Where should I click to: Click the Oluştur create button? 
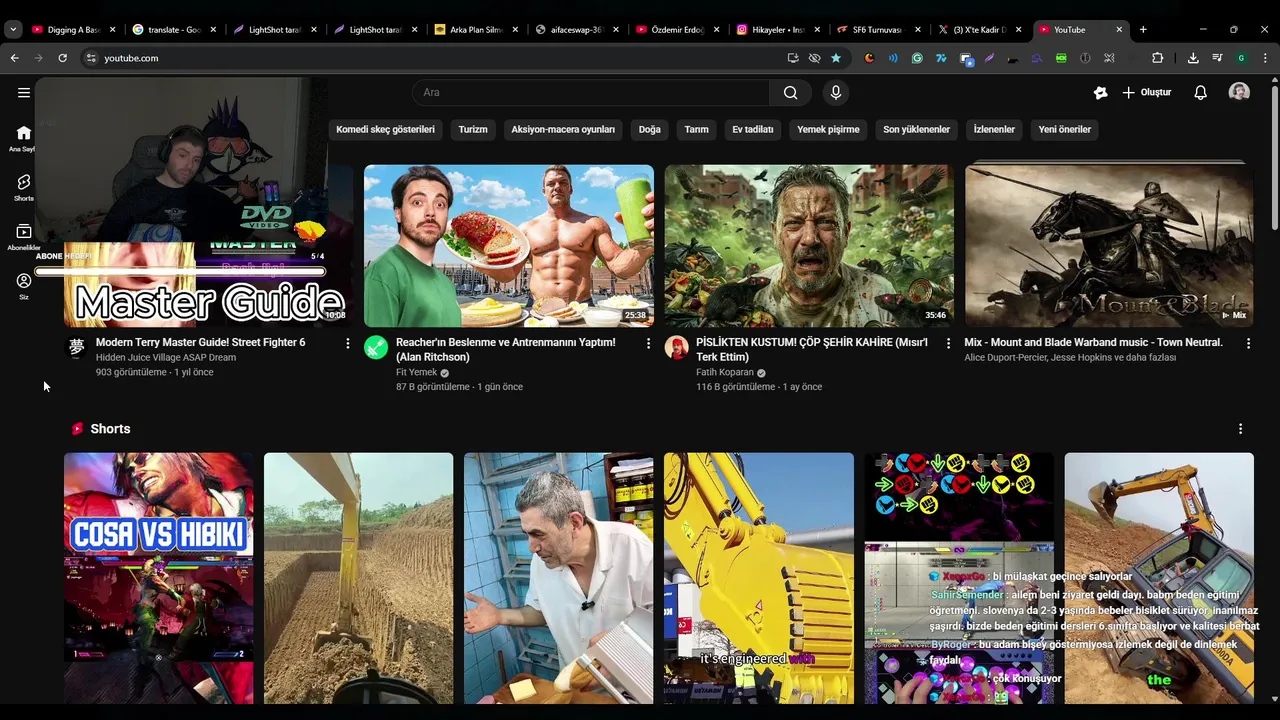tap(1146, 93)
